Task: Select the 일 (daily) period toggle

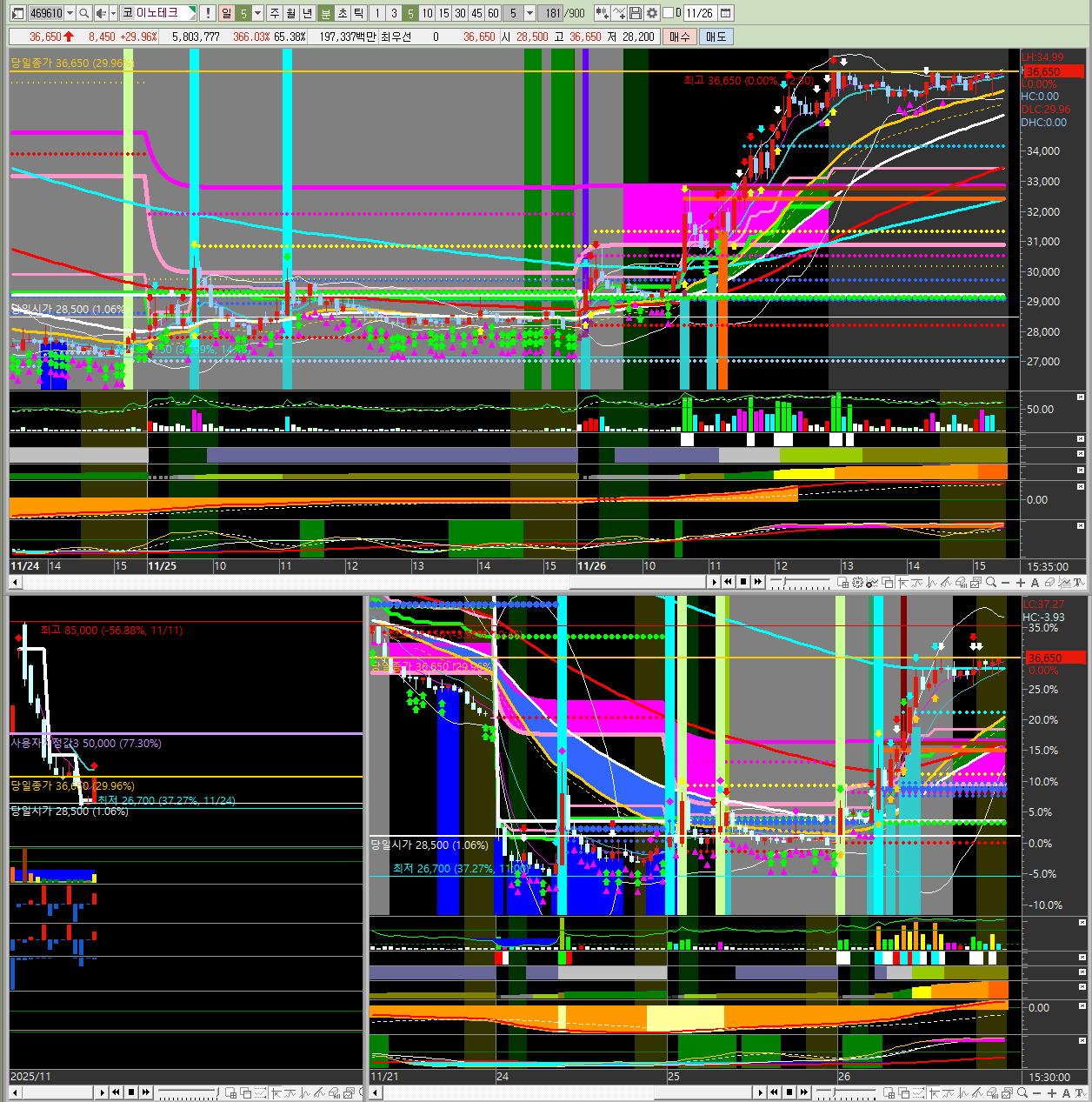Action: point(226,13)
